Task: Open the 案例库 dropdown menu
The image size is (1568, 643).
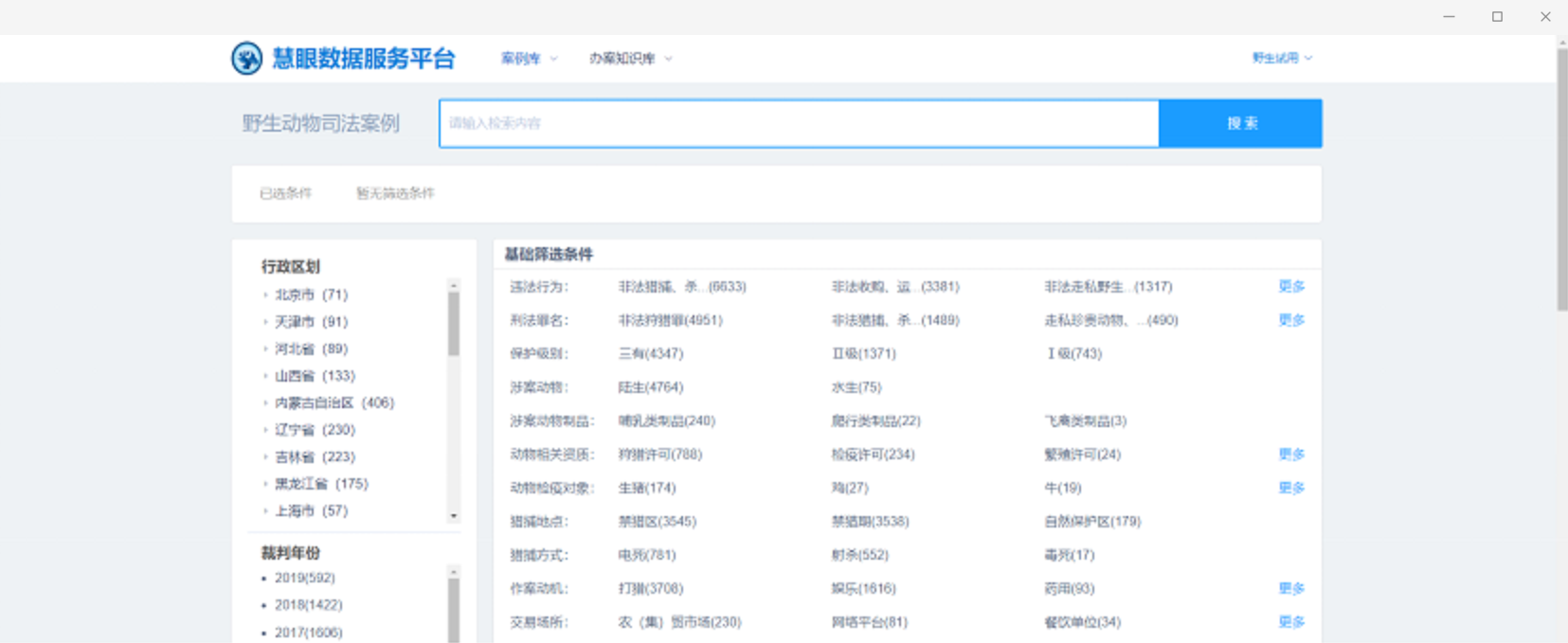Action: click(529, 59)
